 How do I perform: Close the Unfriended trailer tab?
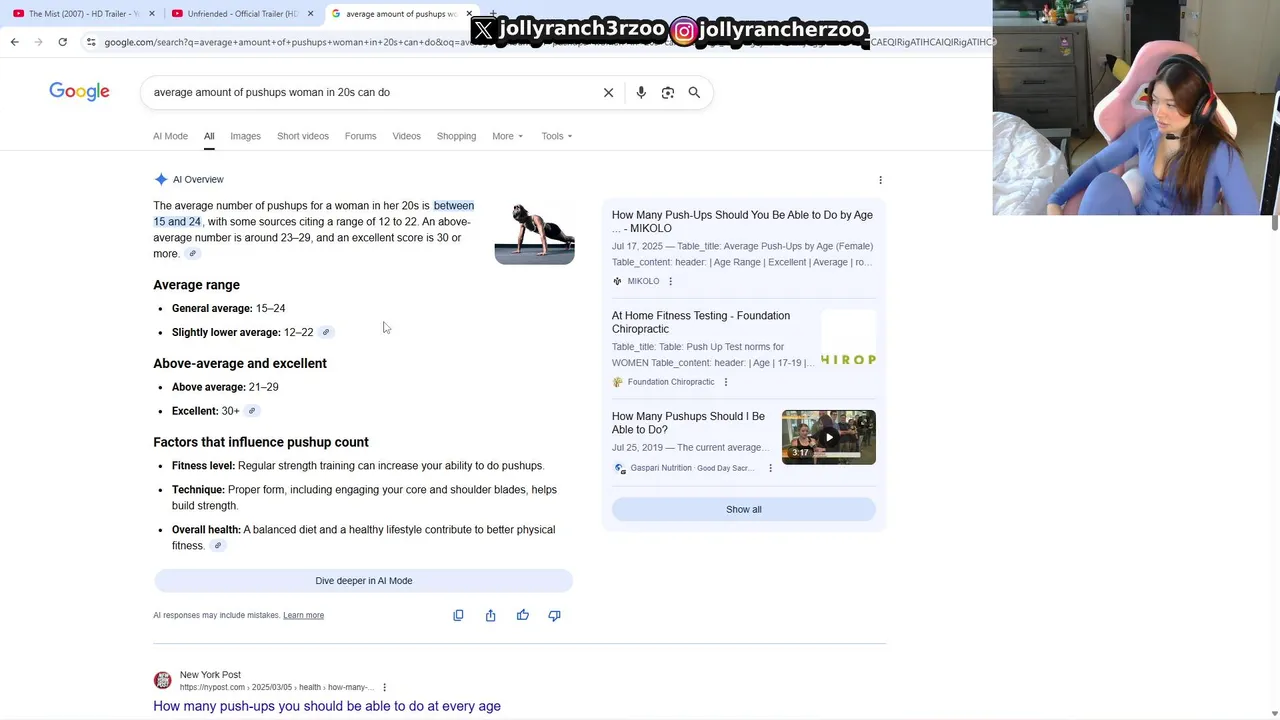(311, 14)
